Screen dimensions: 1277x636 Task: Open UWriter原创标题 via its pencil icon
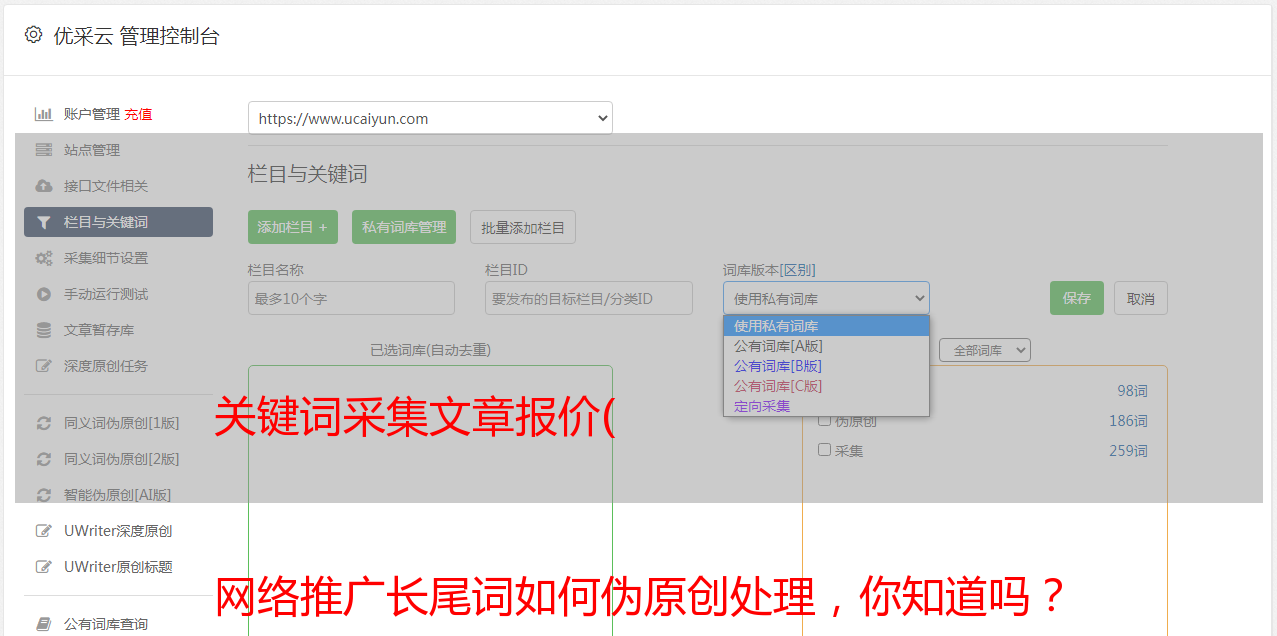pyautogui.click(x=44, y=567)
